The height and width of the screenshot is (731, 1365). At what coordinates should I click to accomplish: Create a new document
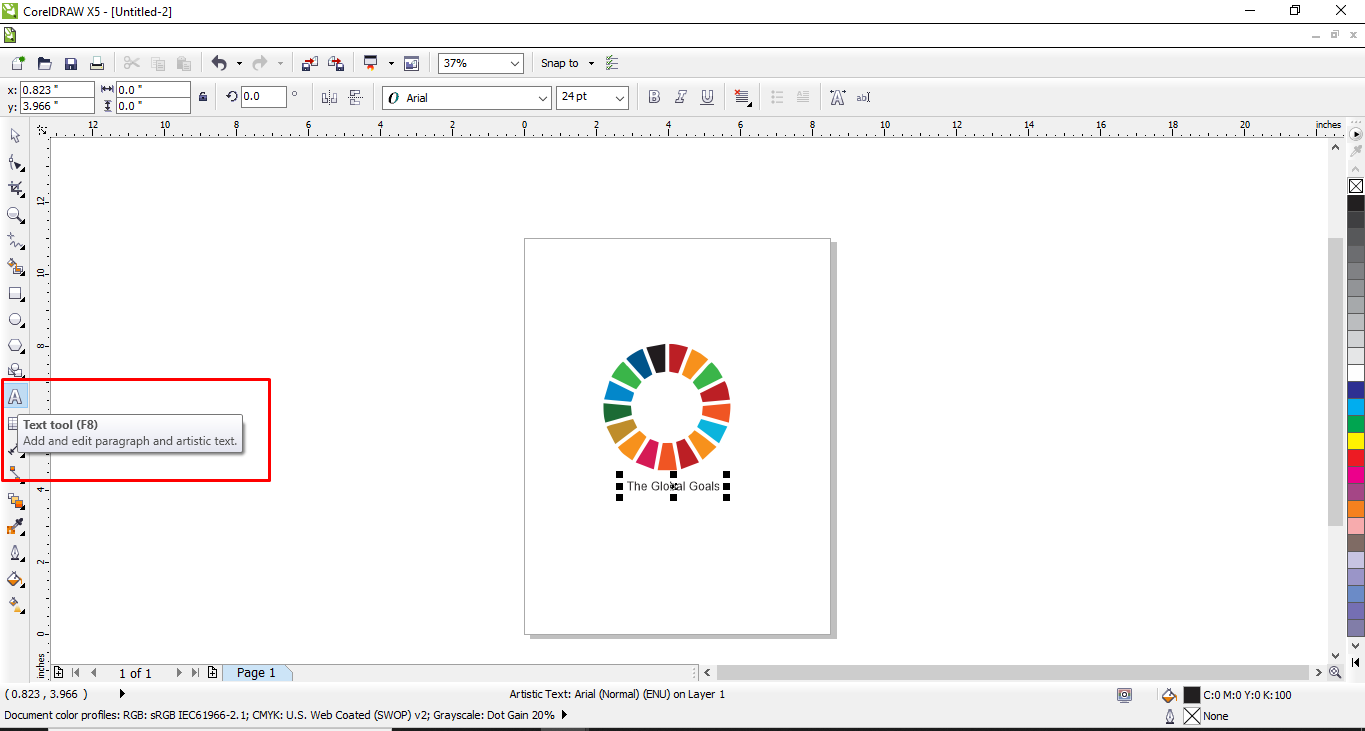point(18,63)
